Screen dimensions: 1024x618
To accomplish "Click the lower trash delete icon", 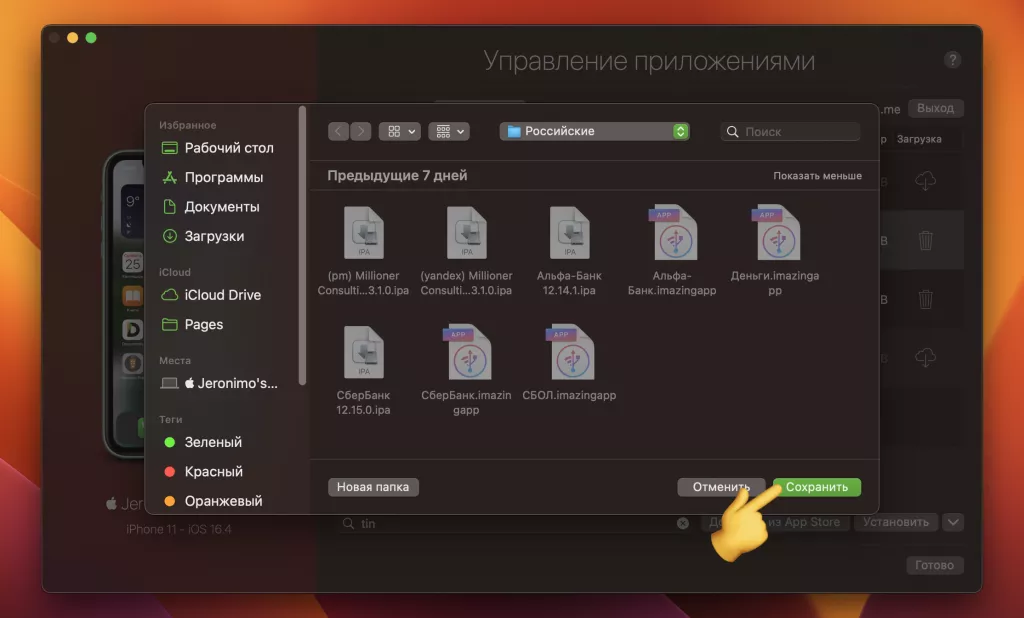I will [925, 299].
